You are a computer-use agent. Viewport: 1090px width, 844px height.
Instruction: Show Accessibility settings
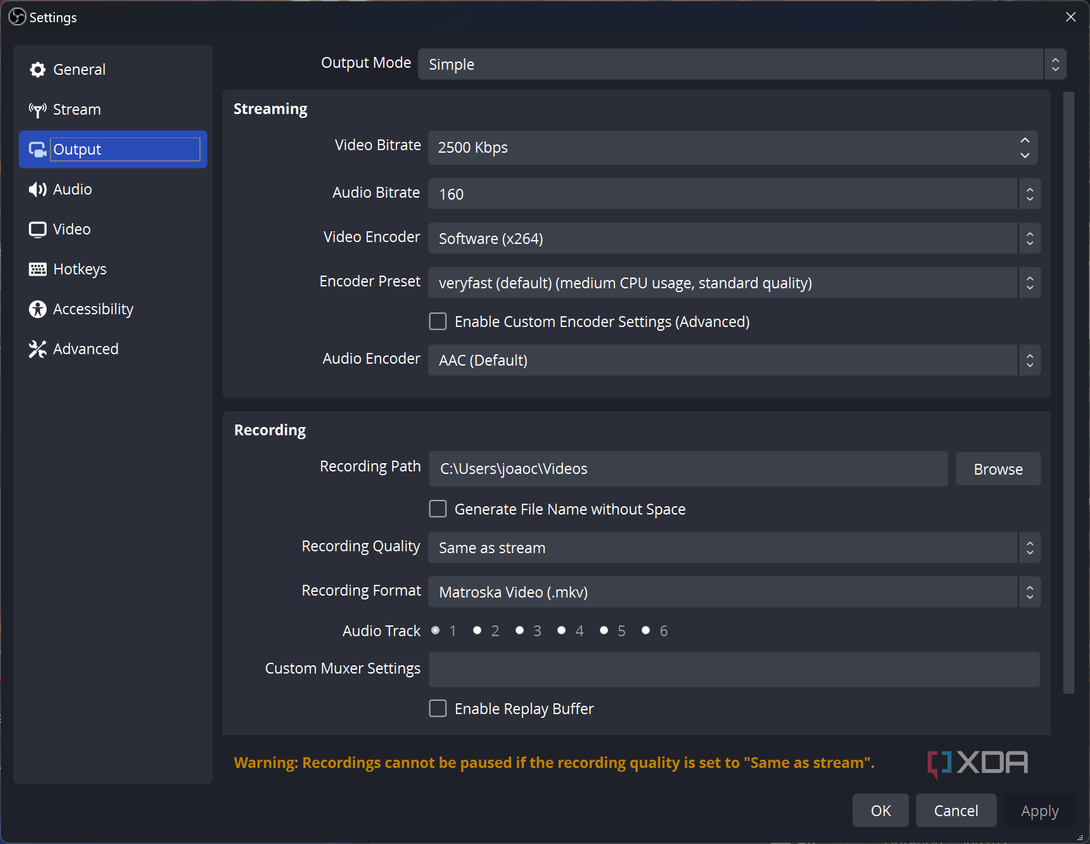113,309
